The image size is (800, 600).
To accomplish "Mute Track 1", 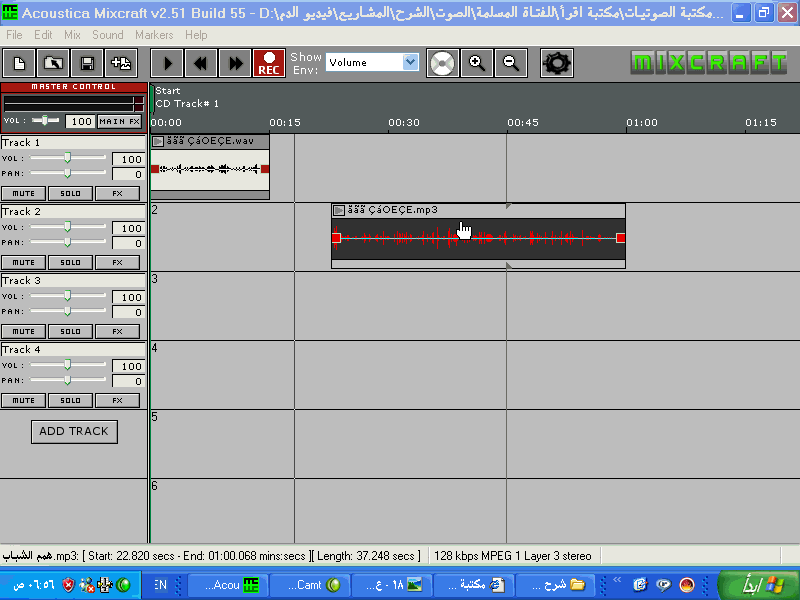I will pyautogui.click(x=23, y=193).
